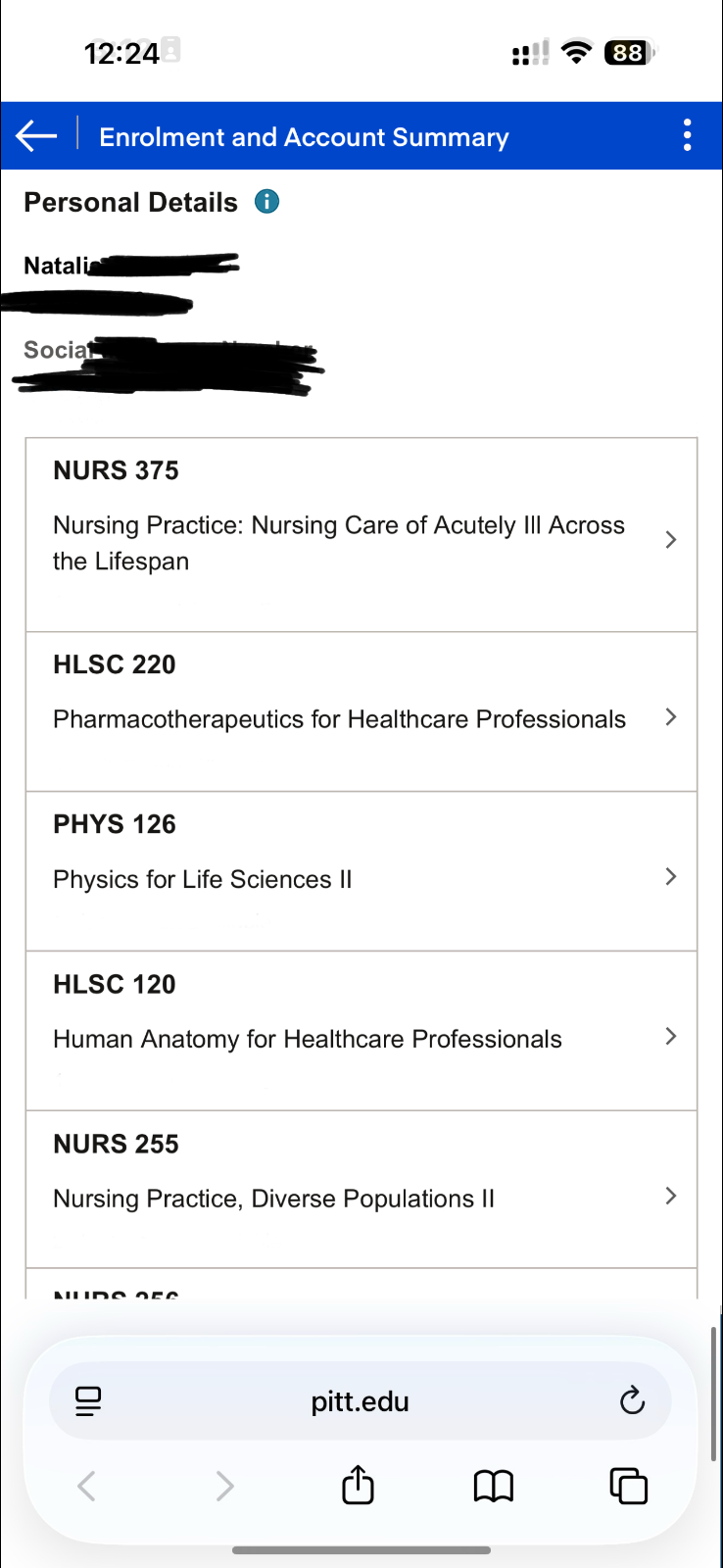
Task: Expand HLSC 220 Pharmacotherapeutics chevron
Action: pyautogui.click(x=671, y=717)
